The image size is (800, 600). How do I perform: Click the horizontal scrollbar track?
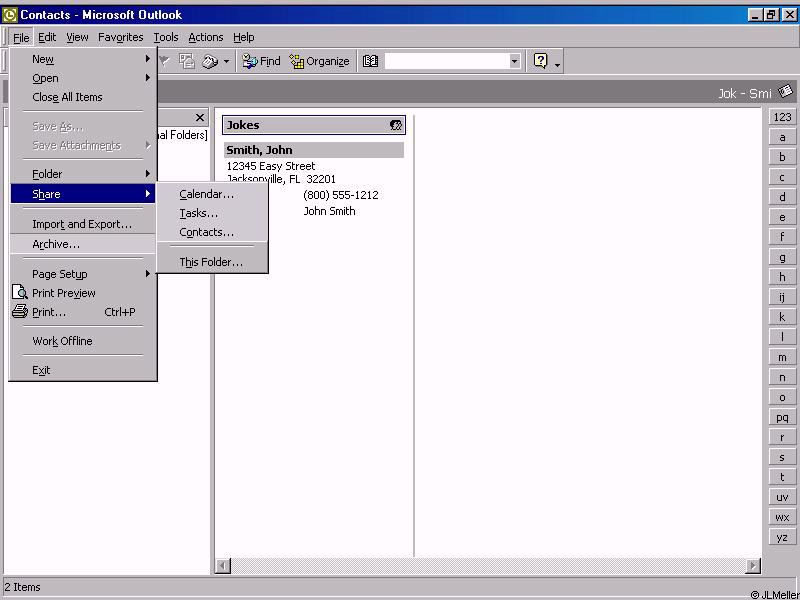pyautogui.click(x=488, y=565)
